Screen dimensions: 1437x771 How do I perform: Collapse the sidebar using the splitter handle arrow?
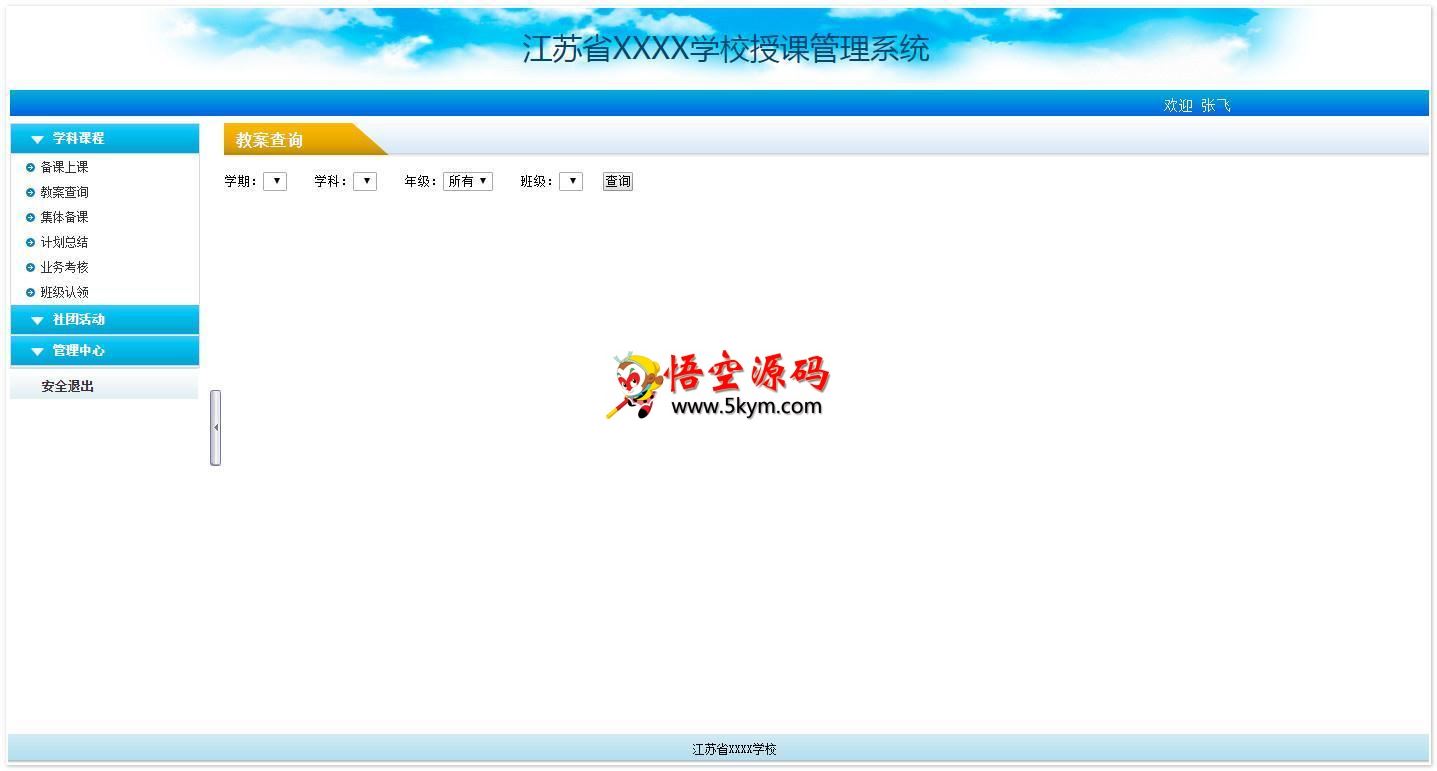coord(215,428)
